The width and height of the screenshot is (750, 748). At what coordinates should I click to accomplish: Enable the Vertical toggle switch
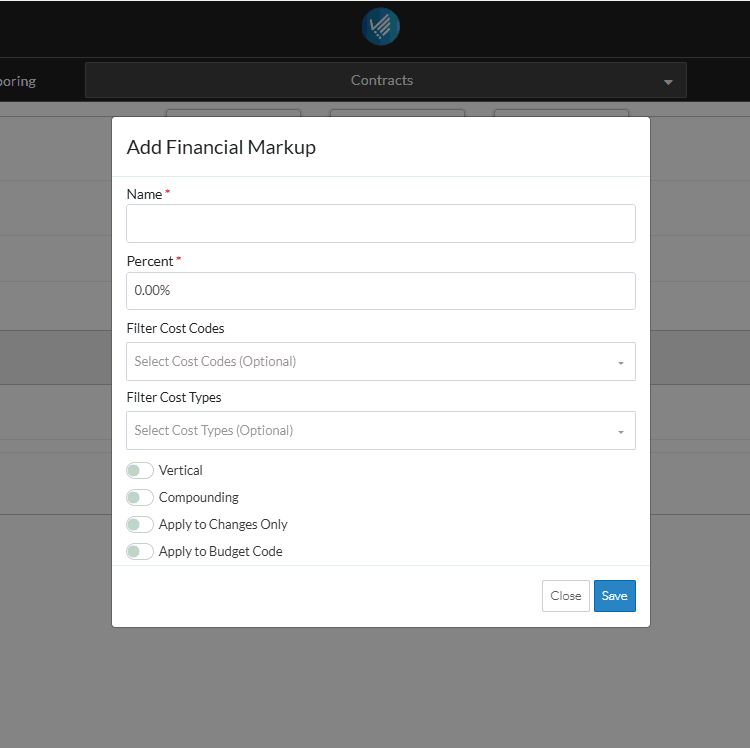click(x=140, y=470)
